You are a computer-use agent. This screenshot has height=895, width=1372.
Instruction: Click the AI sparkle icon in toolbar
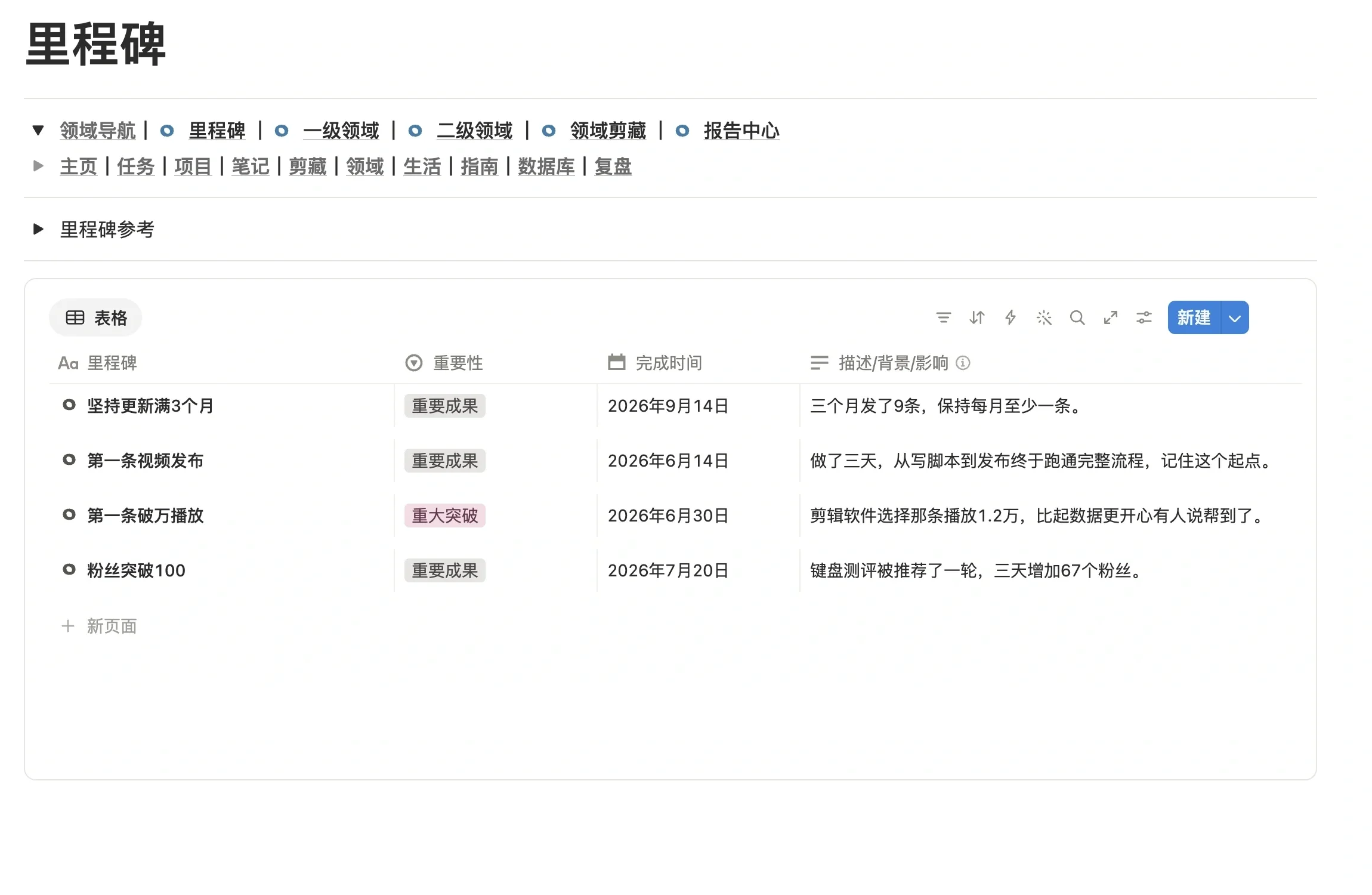click(1043, 317)
